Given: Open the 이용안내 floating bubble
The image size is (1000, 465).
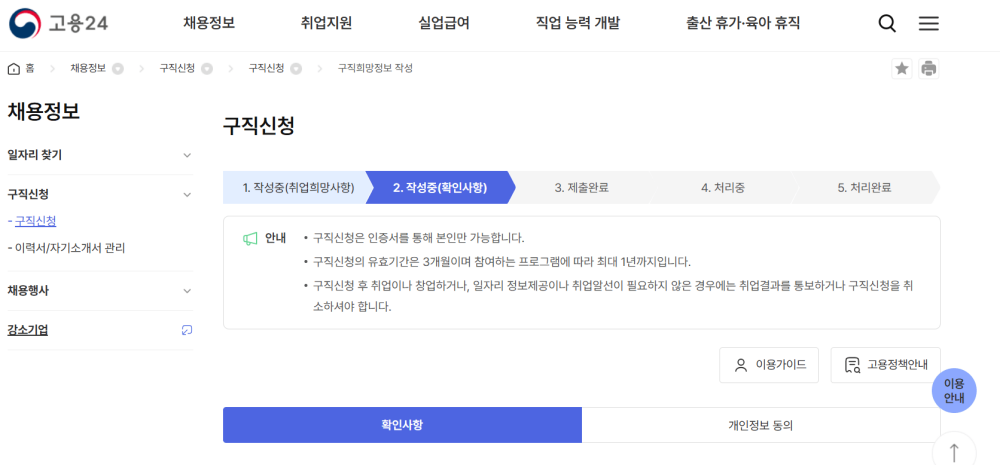Looking at the screenshot, I should 954,391.
